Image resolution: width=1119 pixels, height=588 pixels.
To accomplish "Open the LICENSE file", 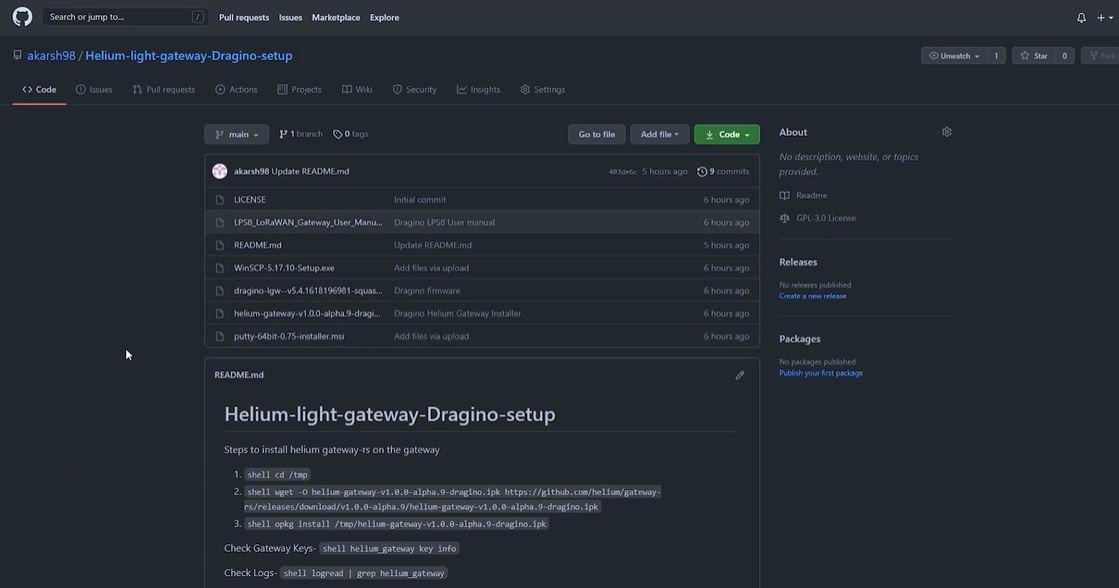I will (x=250, y=200).
